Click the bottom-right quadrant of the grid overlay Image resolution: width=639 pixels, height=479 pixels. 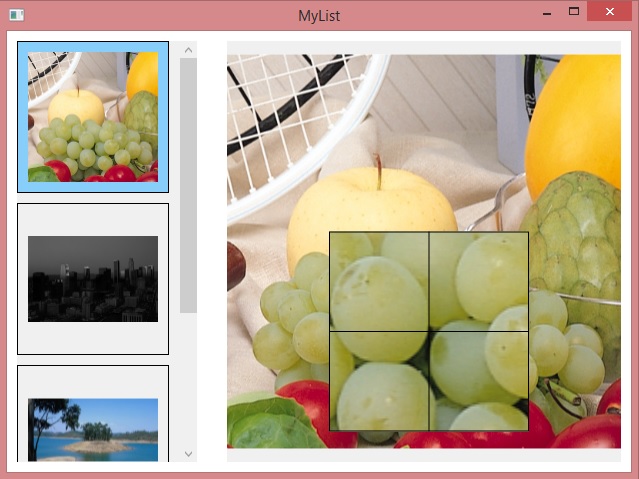coord(479,381)
